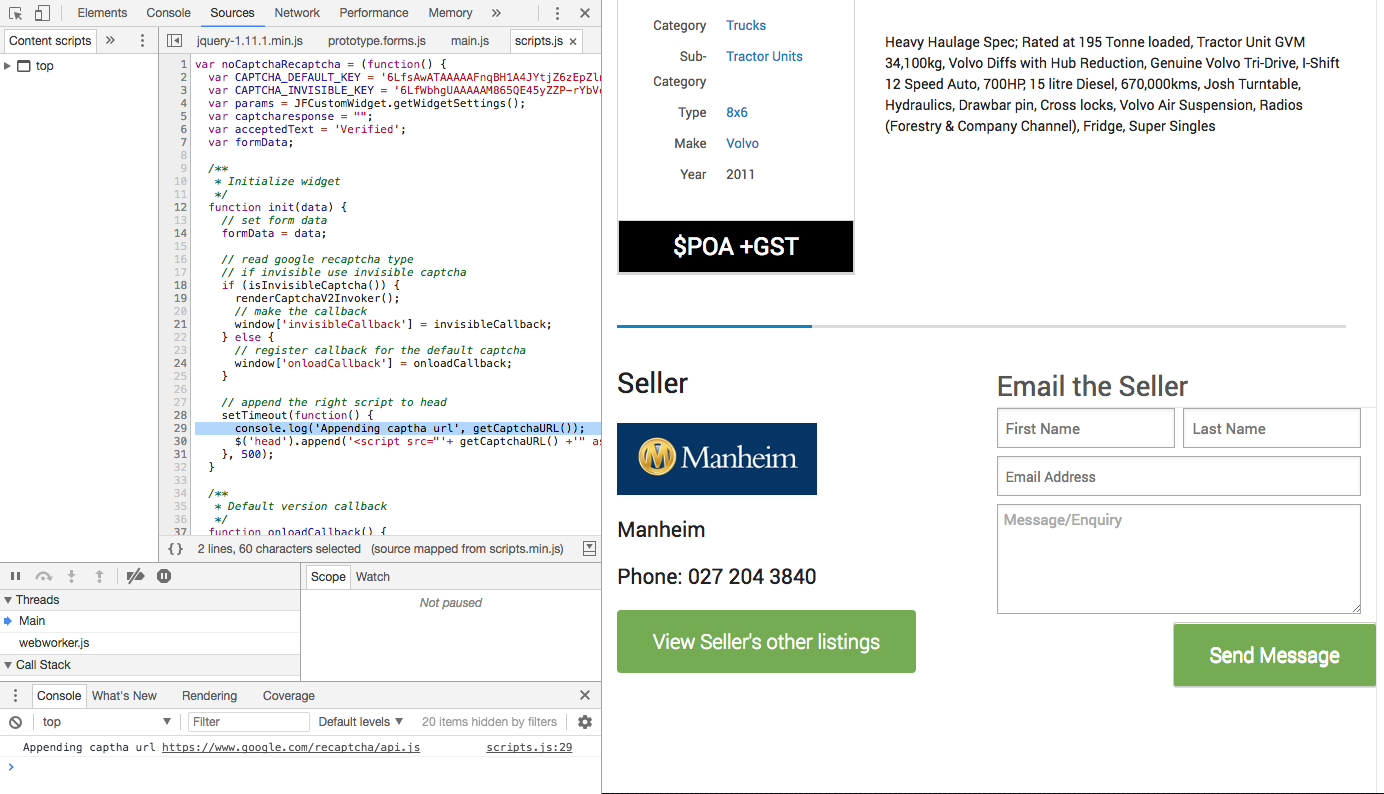Click the Manheim seller logo
This screenshot has width=1384, height=794.
(x=717, y=459)
